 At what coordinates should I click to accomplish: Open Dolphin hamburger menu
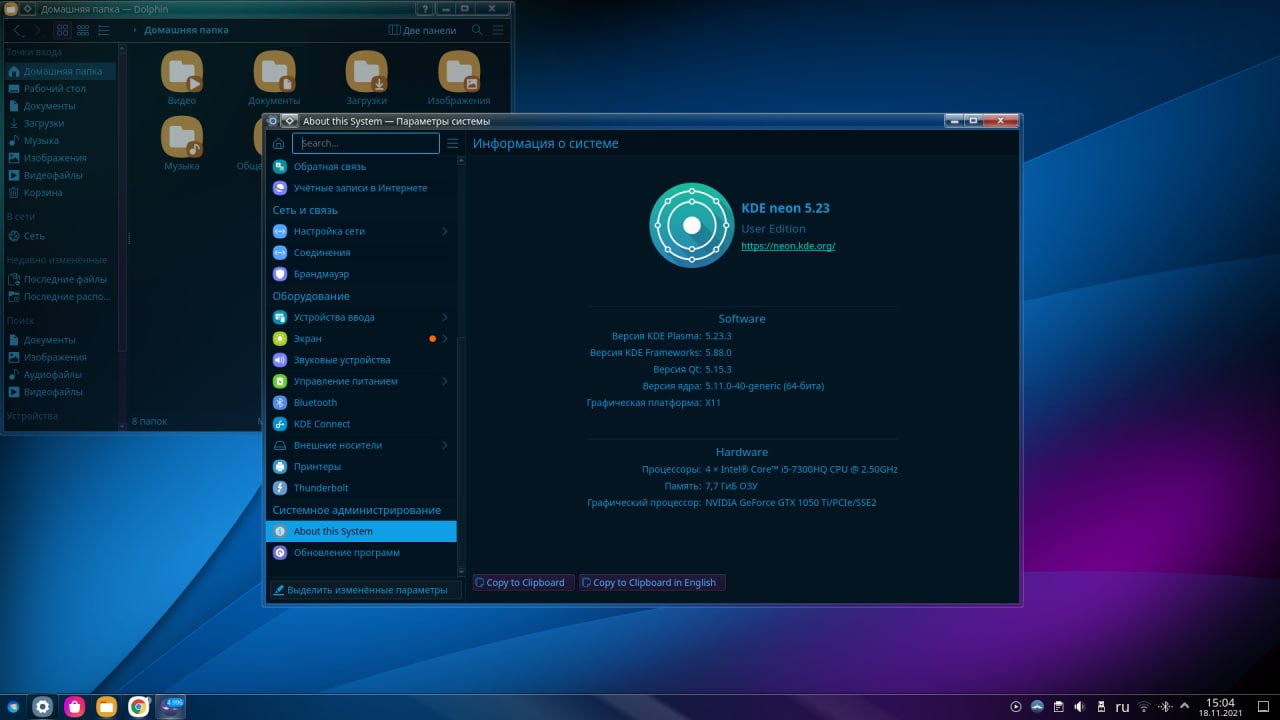tap(498, 30)
